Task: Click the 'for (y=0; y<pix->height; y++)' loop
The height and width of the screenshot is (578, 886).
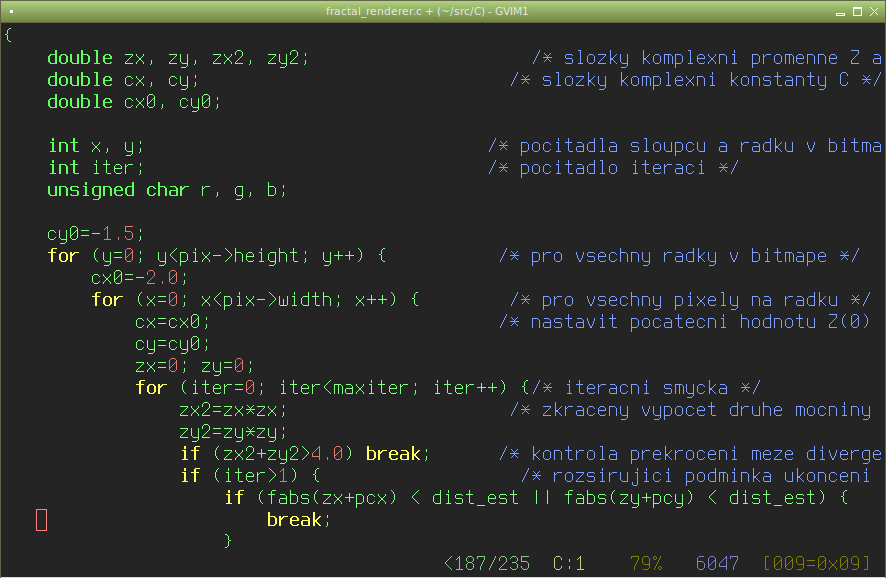Action: coord(206,256)
